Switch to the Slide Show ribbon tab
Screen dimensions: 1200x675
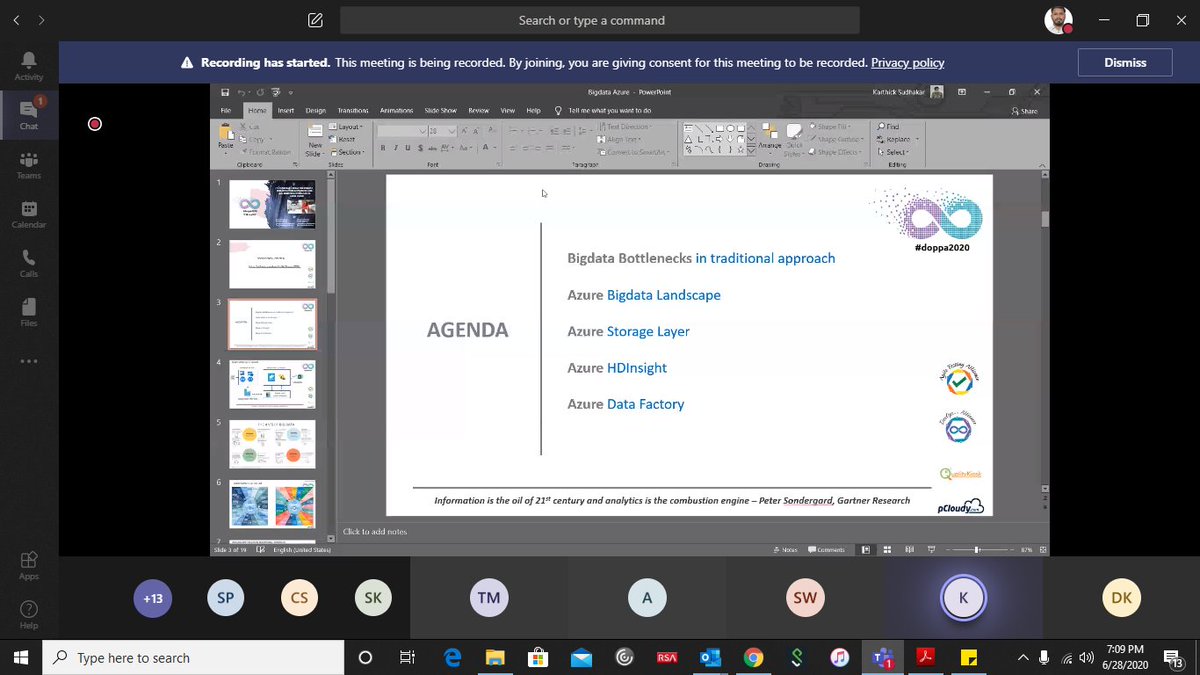(x=441, y=110)
